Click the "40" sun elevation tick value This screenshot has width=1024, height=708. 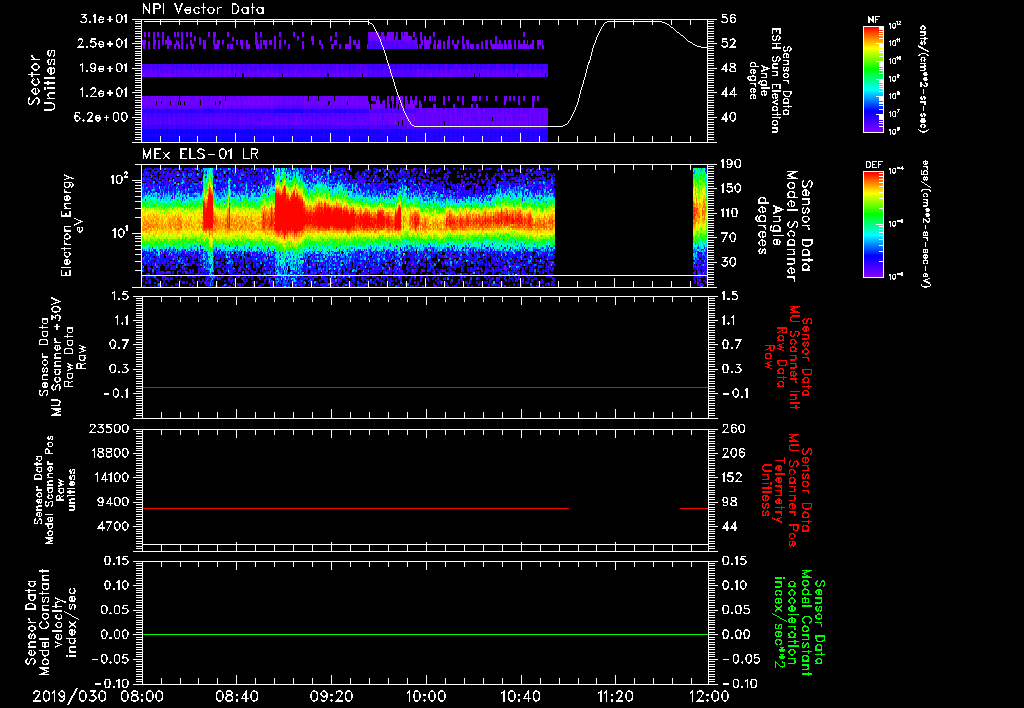[x=728, y=118]
